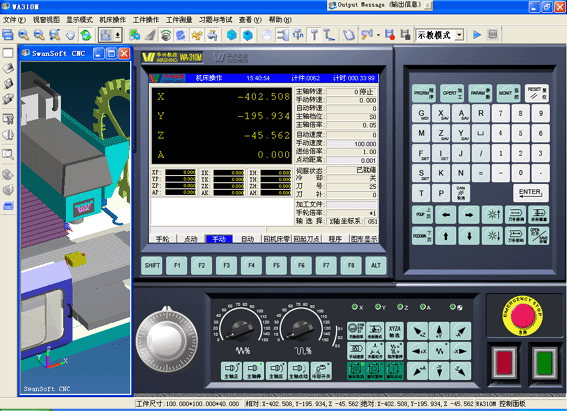The image size is (567, 411).
Task: Click the SHIFT soft key
Action: click(x=152, y=266)
